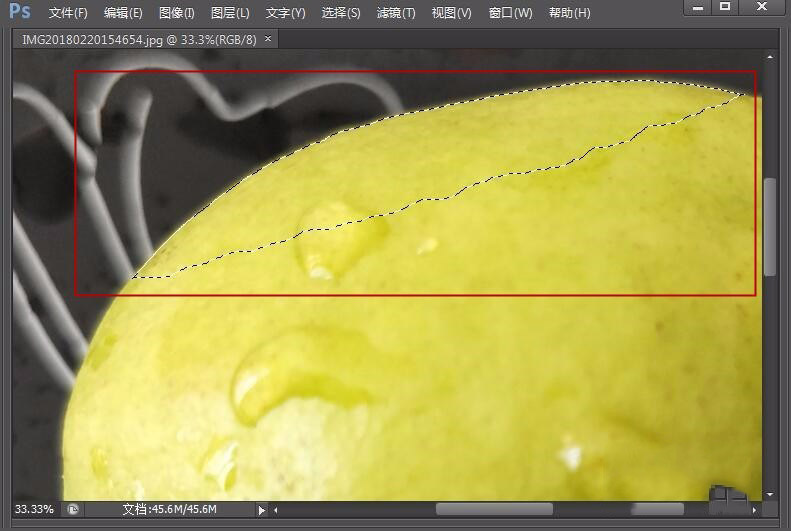Click the 33.33% zoom level field
The height and width of the screenshot is (531, 791).
34,509
